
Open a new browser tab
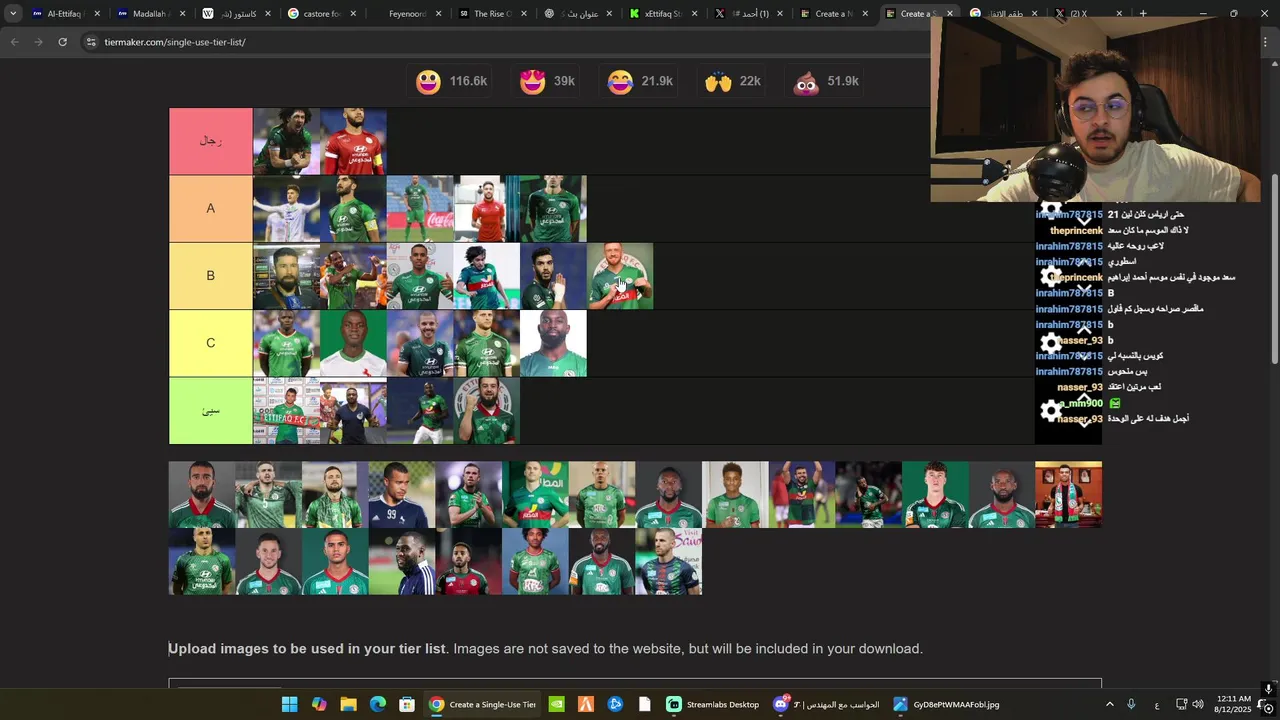pyautogui.click(x=1143, y=14)
